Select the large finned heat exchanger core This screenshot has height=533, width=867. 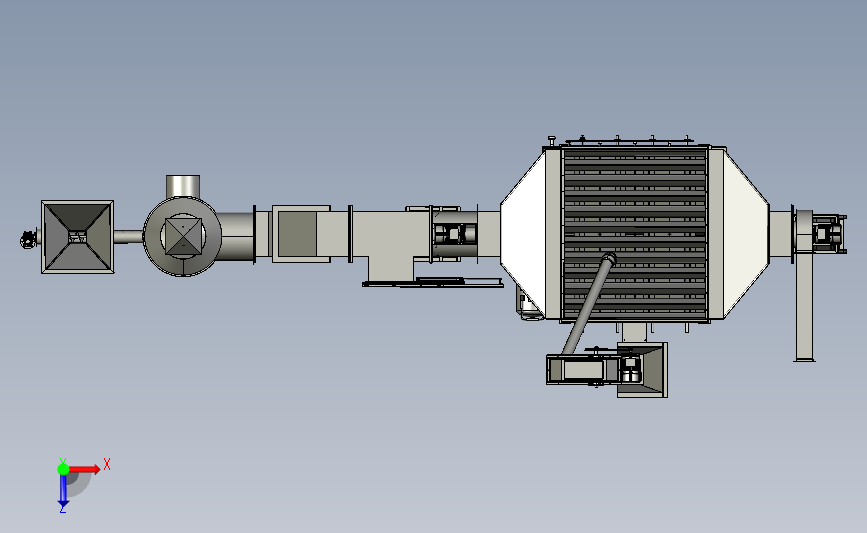click(635, 234)
